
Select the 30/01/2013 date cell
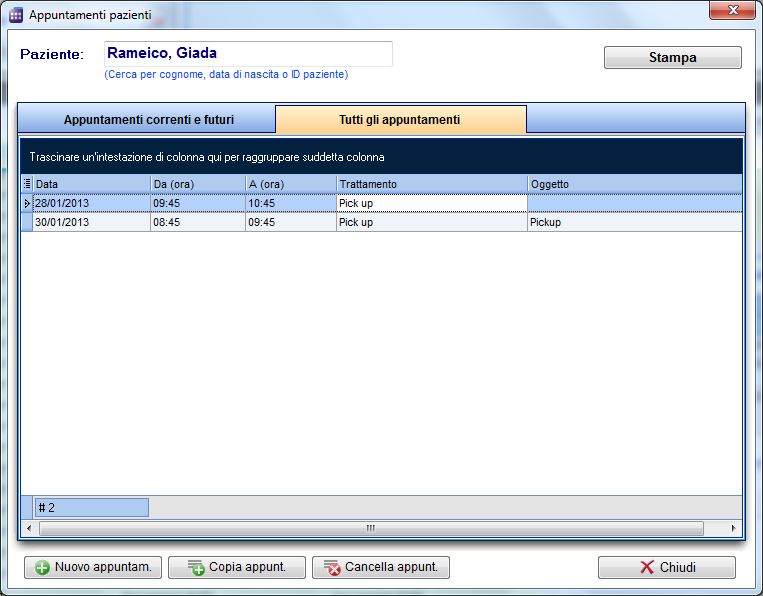click(x=91, y=222)
